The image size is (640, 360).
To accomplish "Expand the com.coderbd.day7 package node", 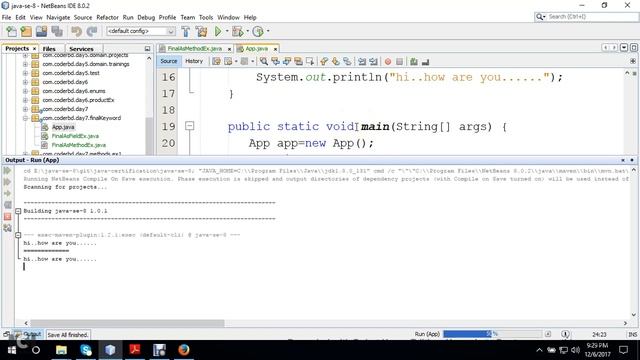I will (x=25, y=109).
